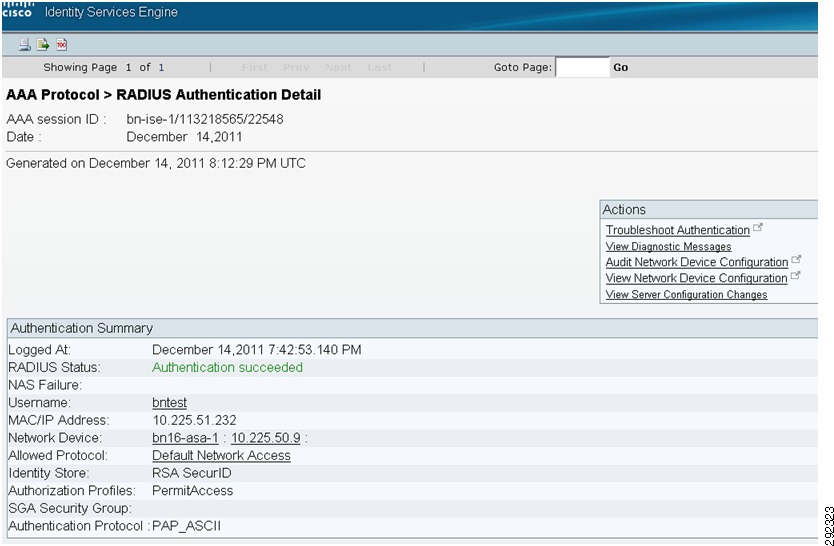Image resolution: width=834 pixels, height=546 pixels.
Task: Select the Logged At timestamp value
Action: click(x=256, y=350)
